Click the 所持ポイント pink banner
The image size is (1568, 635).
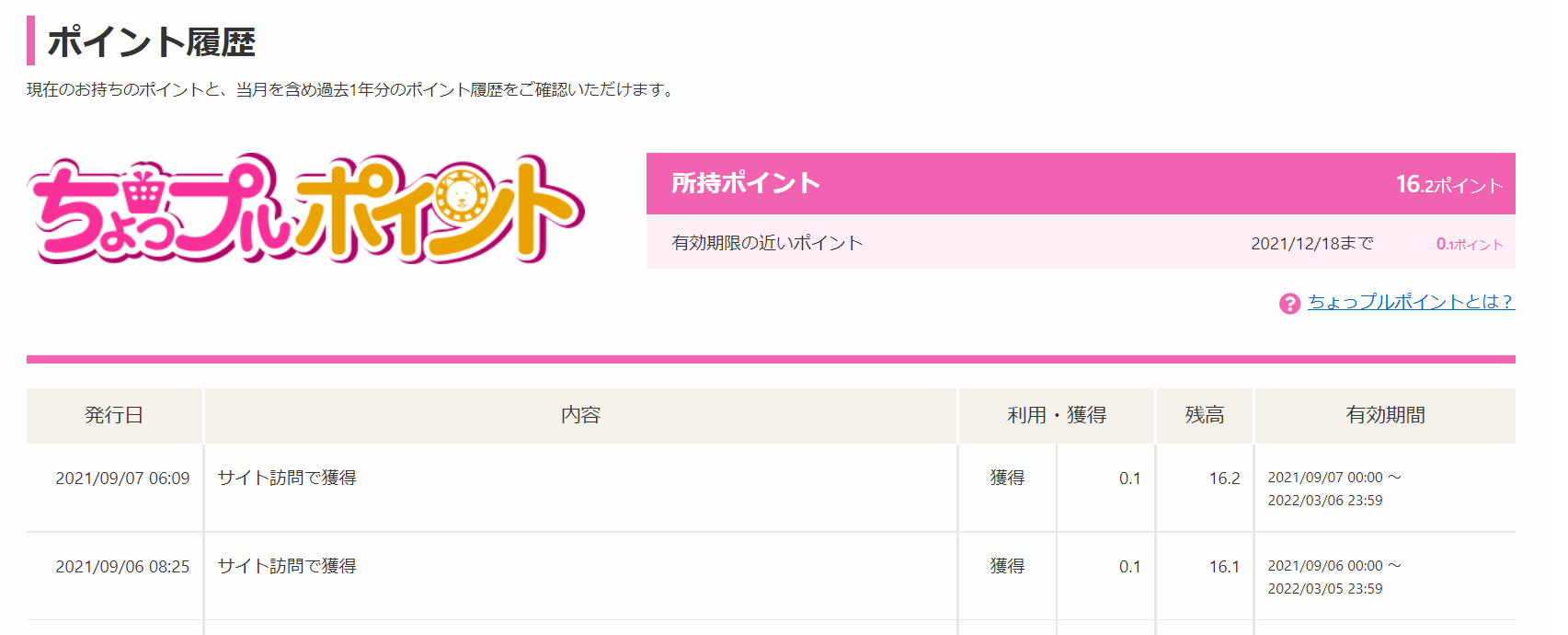tap(1081, 183)
